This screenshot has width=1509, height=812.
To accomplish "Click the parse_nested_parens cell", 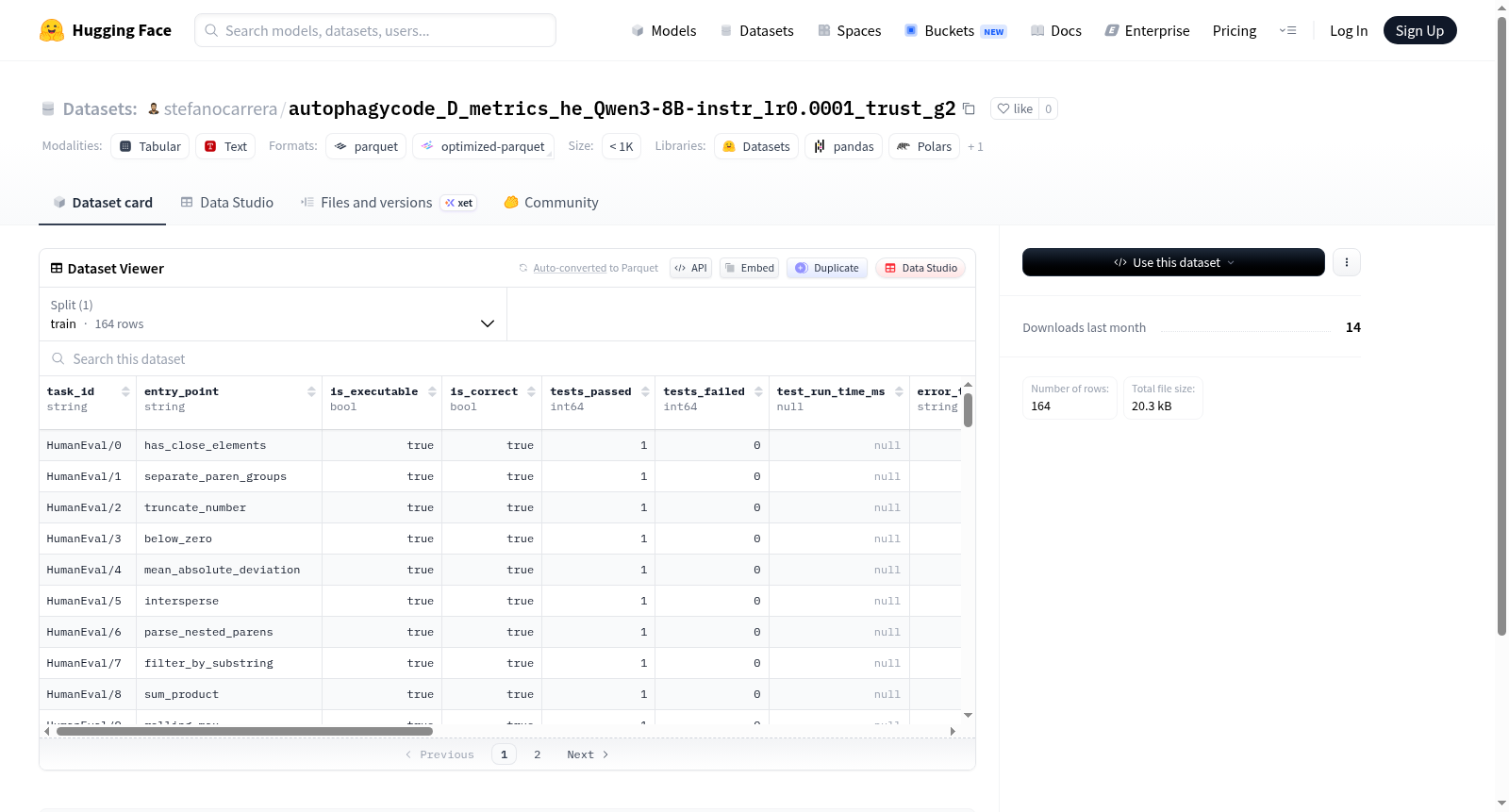I will pyautogui.click(x=229, y=632).
